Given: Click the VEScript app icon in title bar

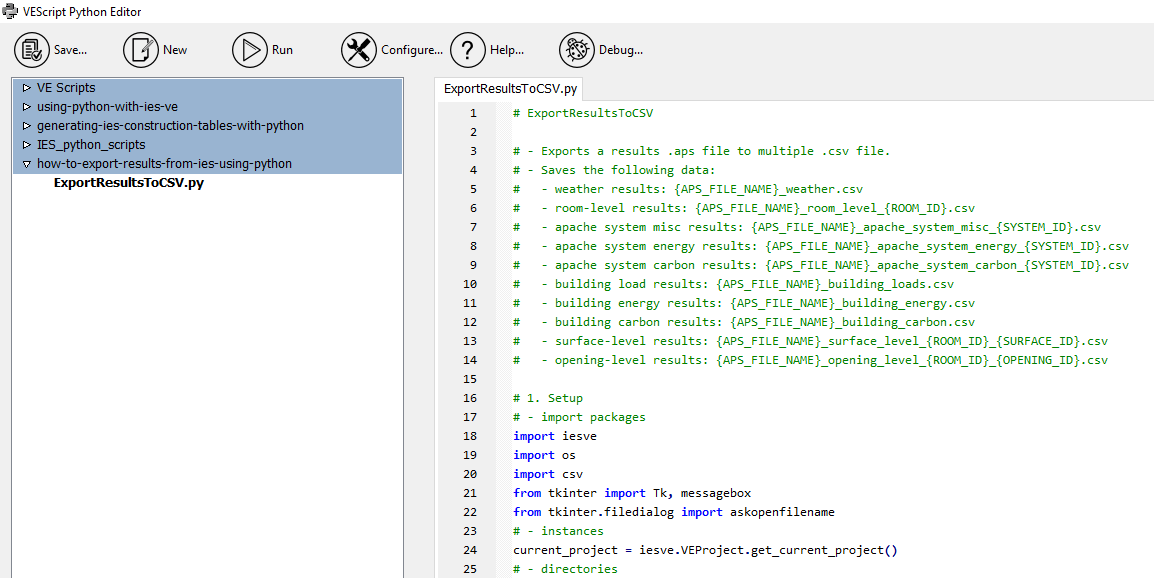Looking at the screenshot, I should tap(10, 10).
